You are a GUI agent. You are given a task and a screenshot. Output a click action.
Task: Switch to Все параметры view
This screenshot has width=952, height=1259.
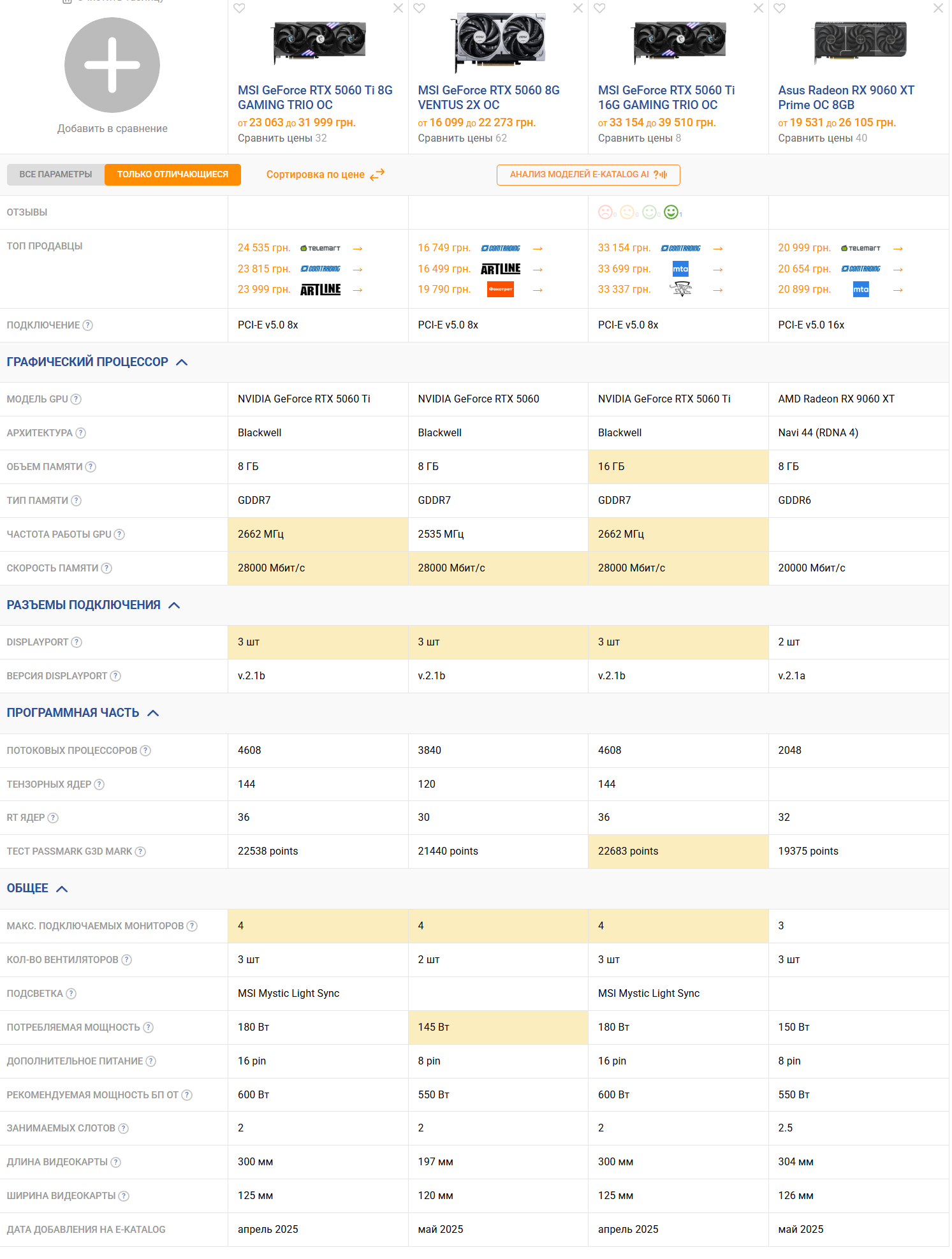tap(55, 175)
